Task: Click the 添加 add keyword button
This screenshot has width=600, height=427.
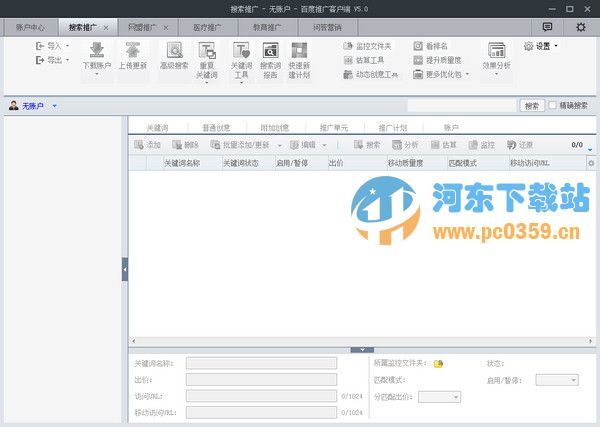Action: pos(147,145)
